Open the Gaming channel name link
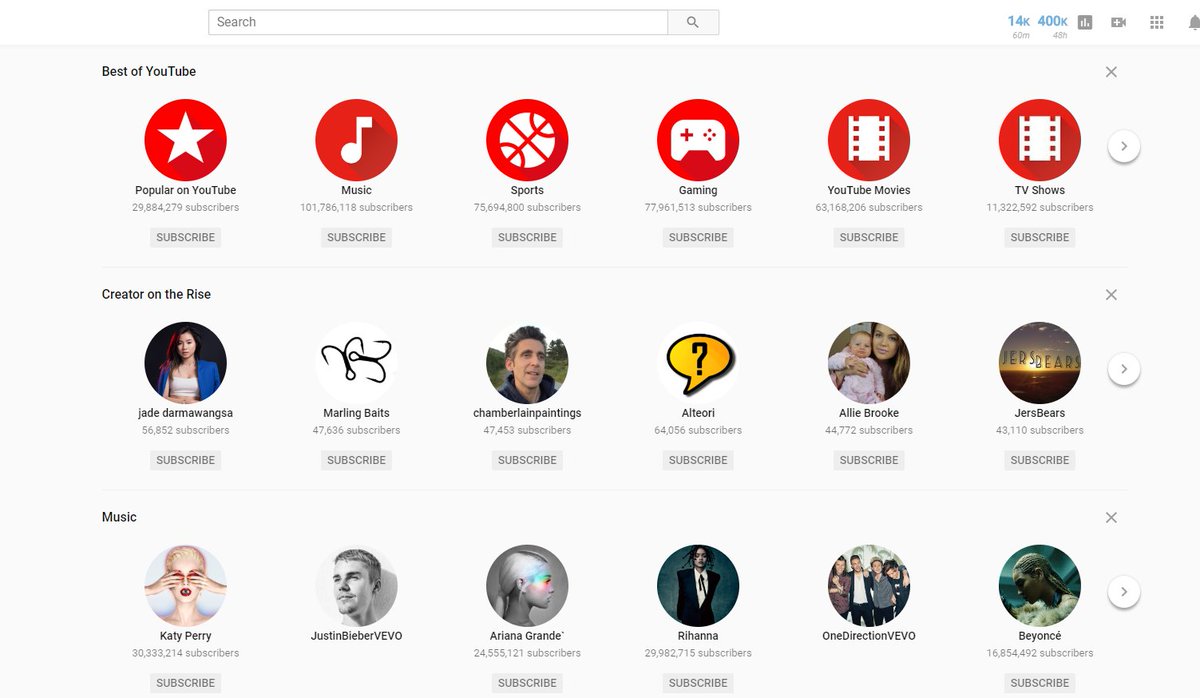 click(x=698, y=190)
